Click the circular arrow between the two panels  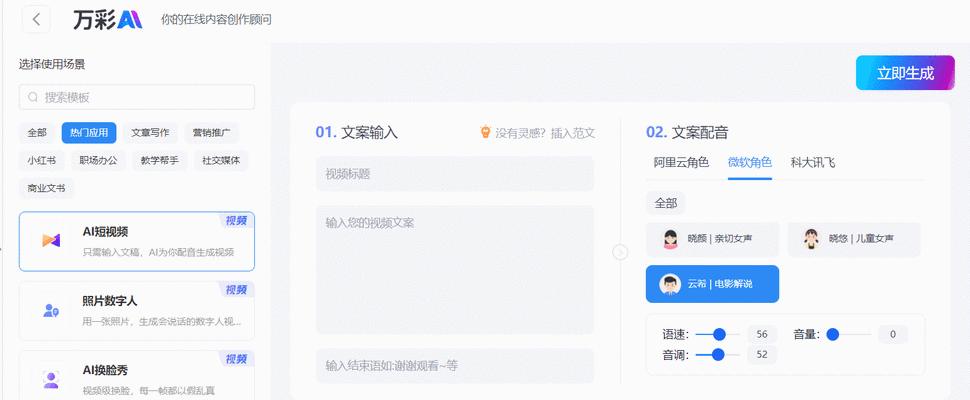pyautogui.click(x=620, y=252)
